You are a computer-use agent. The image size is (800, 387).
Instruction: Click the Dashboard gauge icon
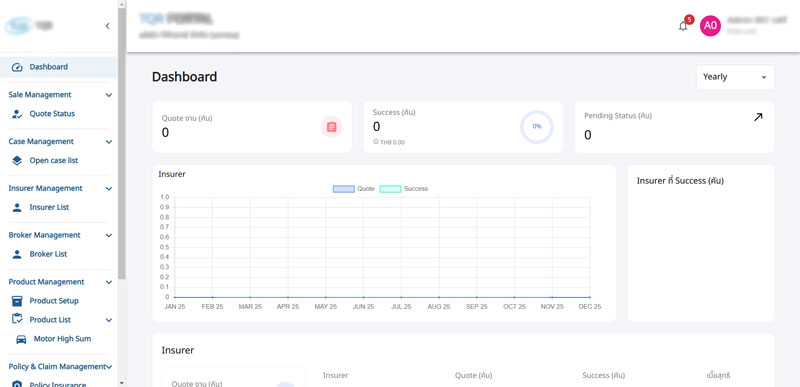[x=17, y=67]
